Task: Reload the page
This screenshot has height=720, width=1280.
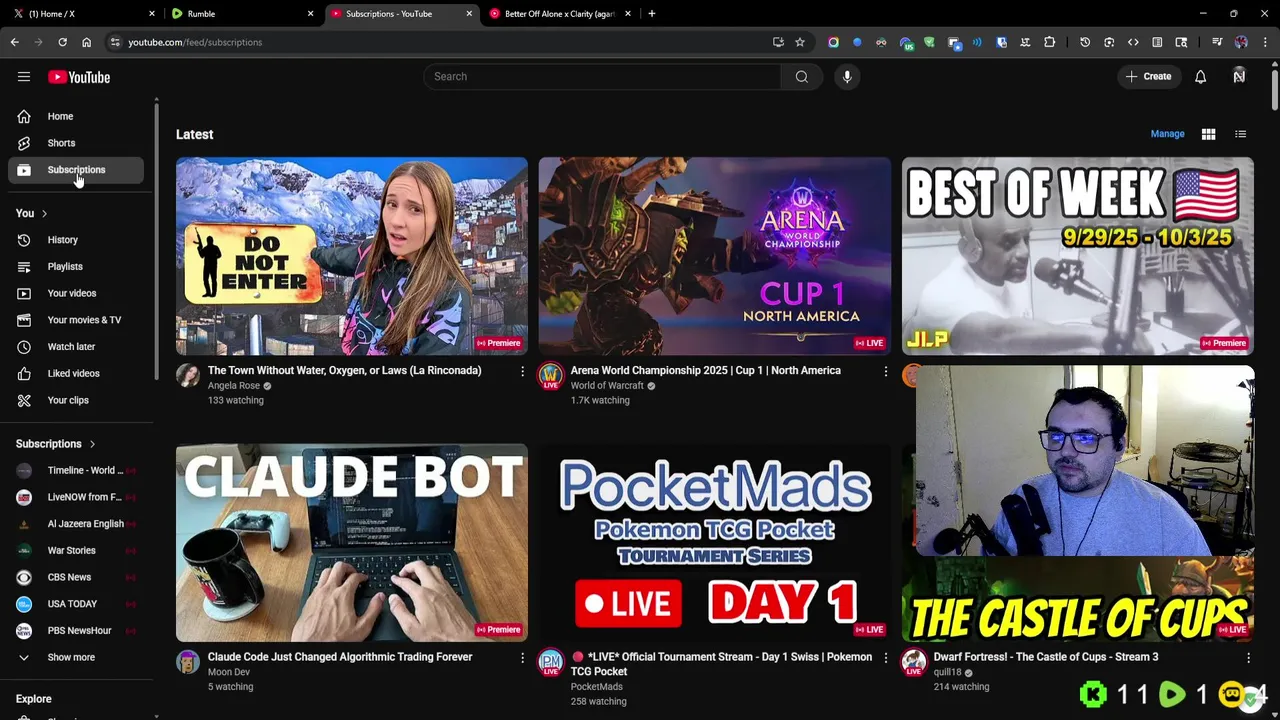Action: (62, 42)
